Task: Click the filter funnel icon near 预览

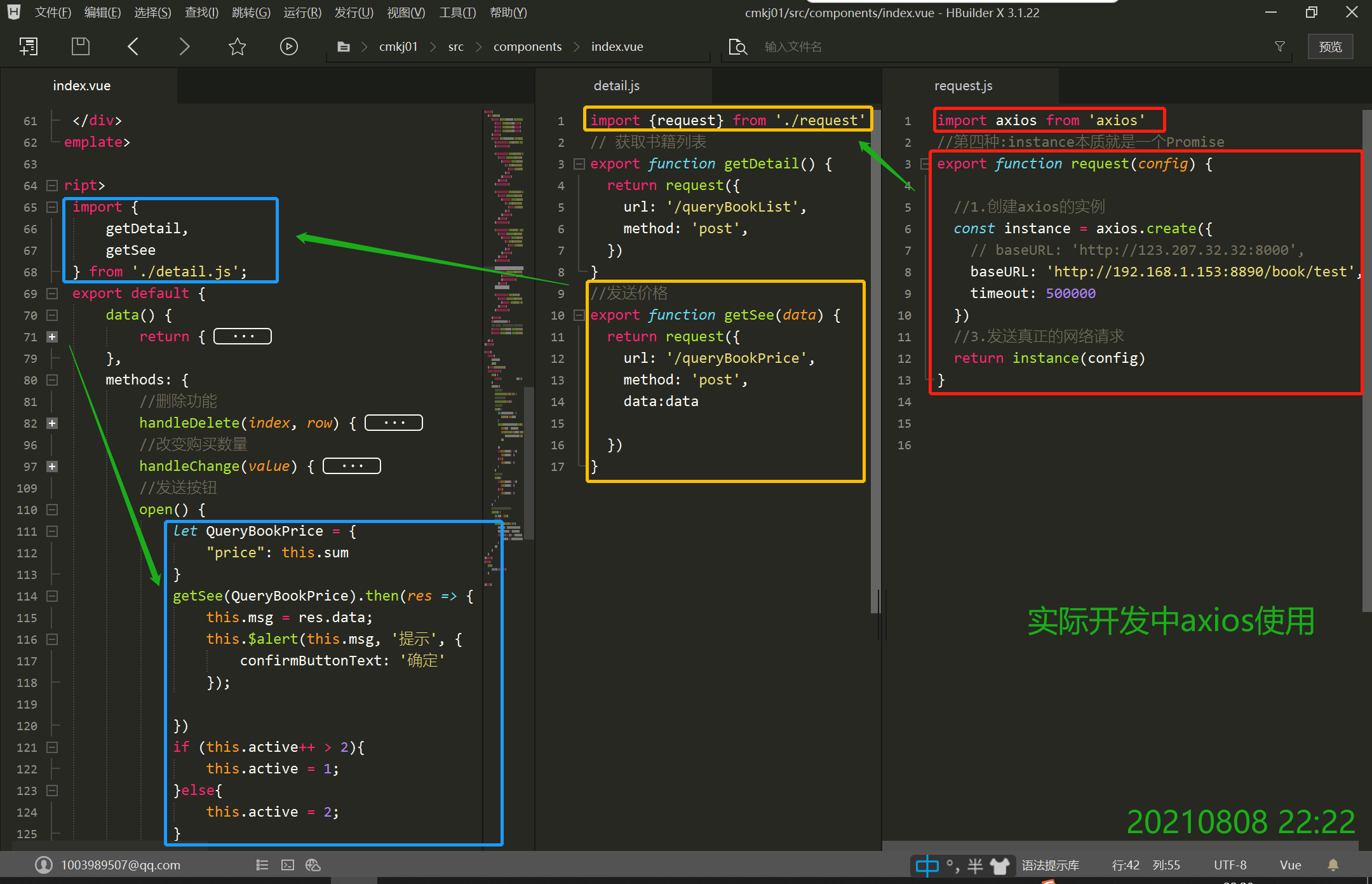Action: [1279, 46]
